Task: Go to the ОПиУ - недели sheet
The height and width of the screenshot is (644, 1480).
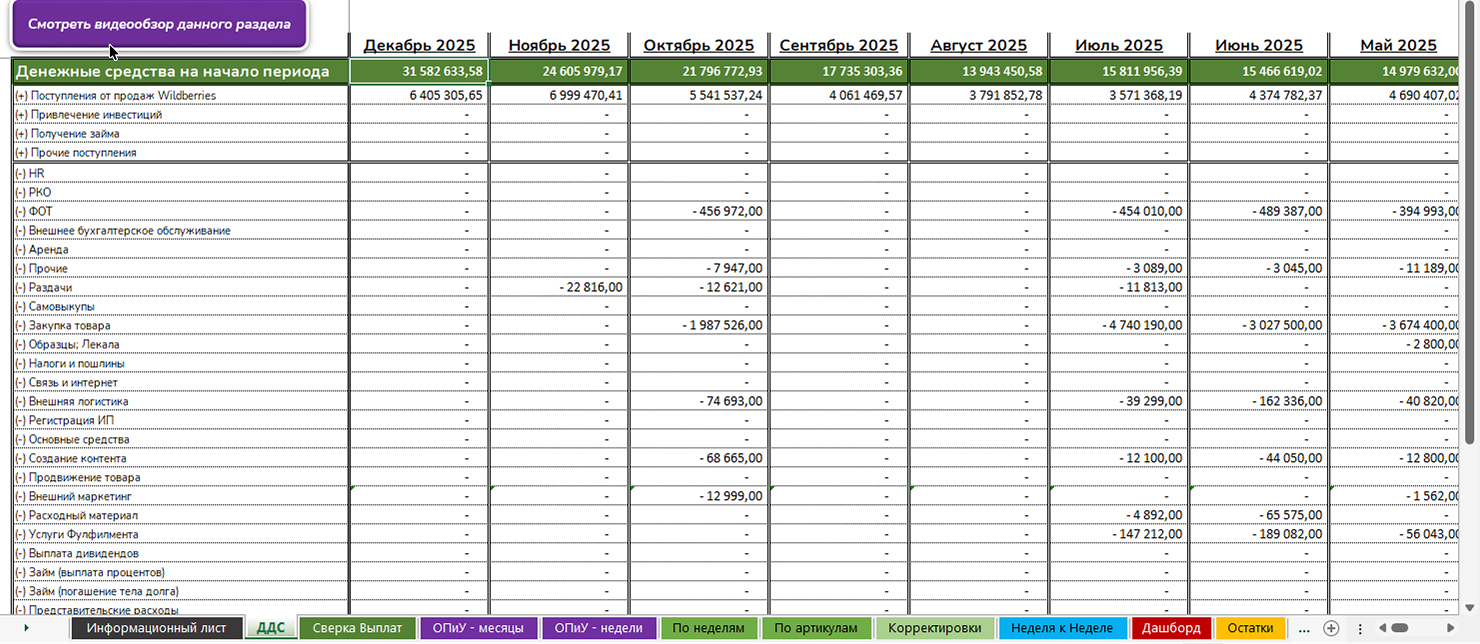Action: tap(599, 628)
